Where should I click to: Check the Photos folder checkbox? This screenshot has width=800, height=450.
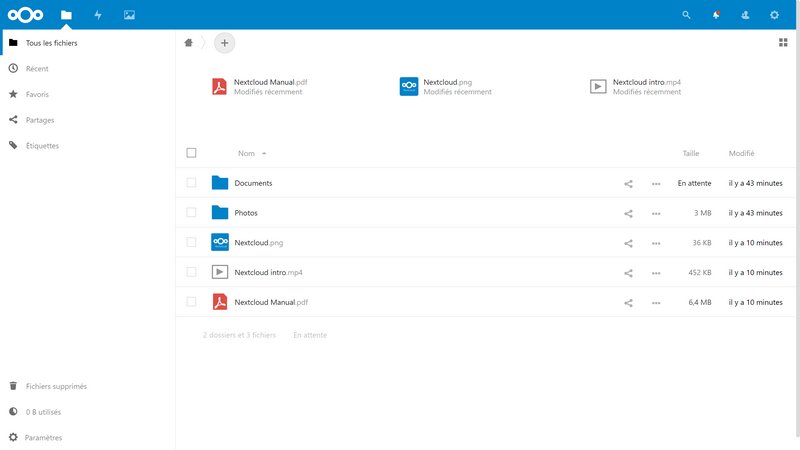coord(191,213)
